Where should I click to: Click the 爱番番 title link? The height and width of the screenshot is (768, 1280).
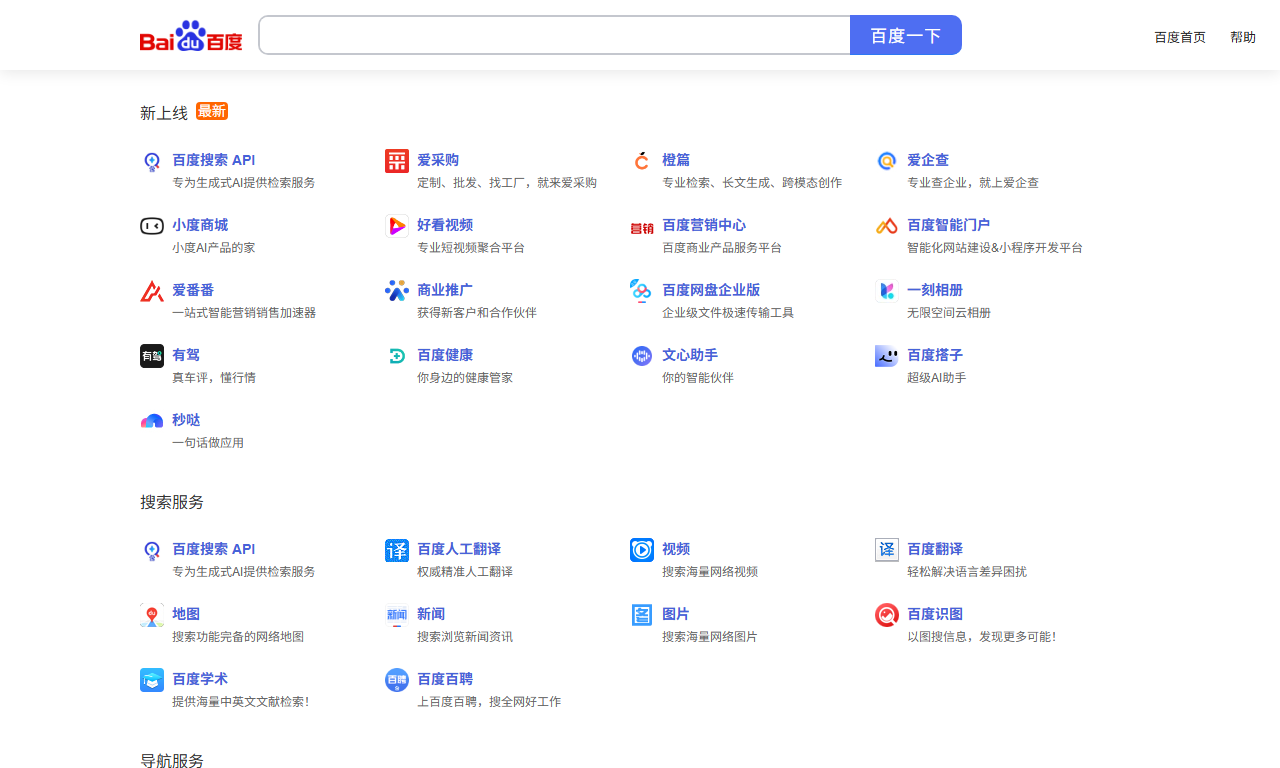click(x=193, y=290)
